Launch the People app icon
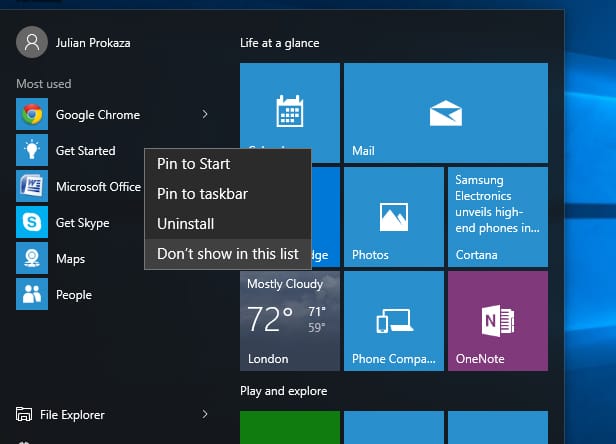The height and width of the screenshot is (444, 616). point(32,294)
